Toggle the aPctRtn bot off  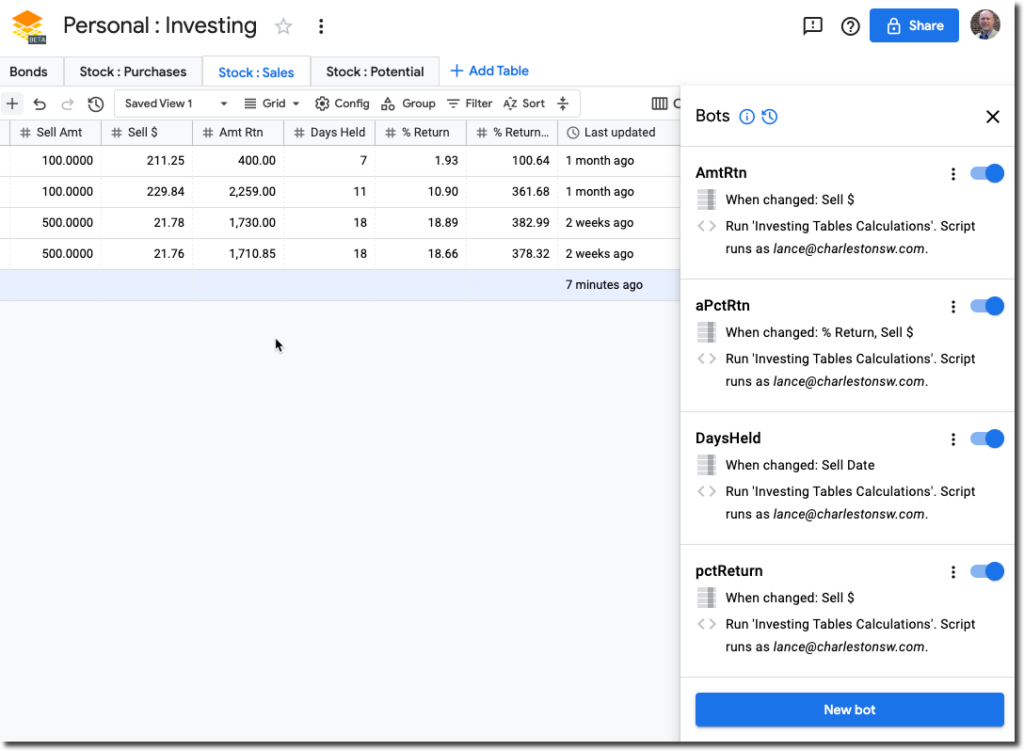point(987,306)
